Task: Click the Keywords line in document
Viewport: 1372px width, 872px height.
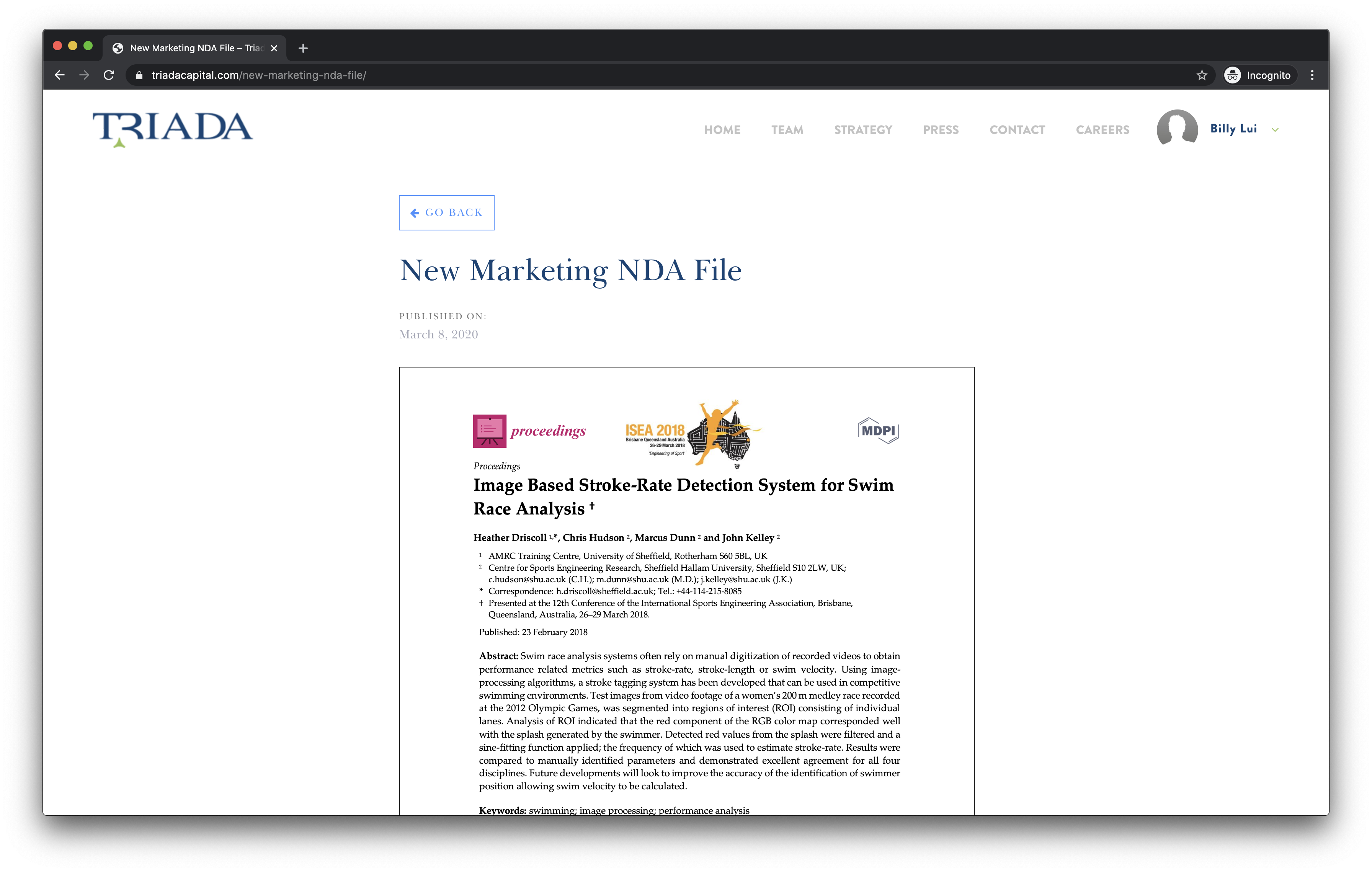Action: pyautogui.click(x=614, y=810)
